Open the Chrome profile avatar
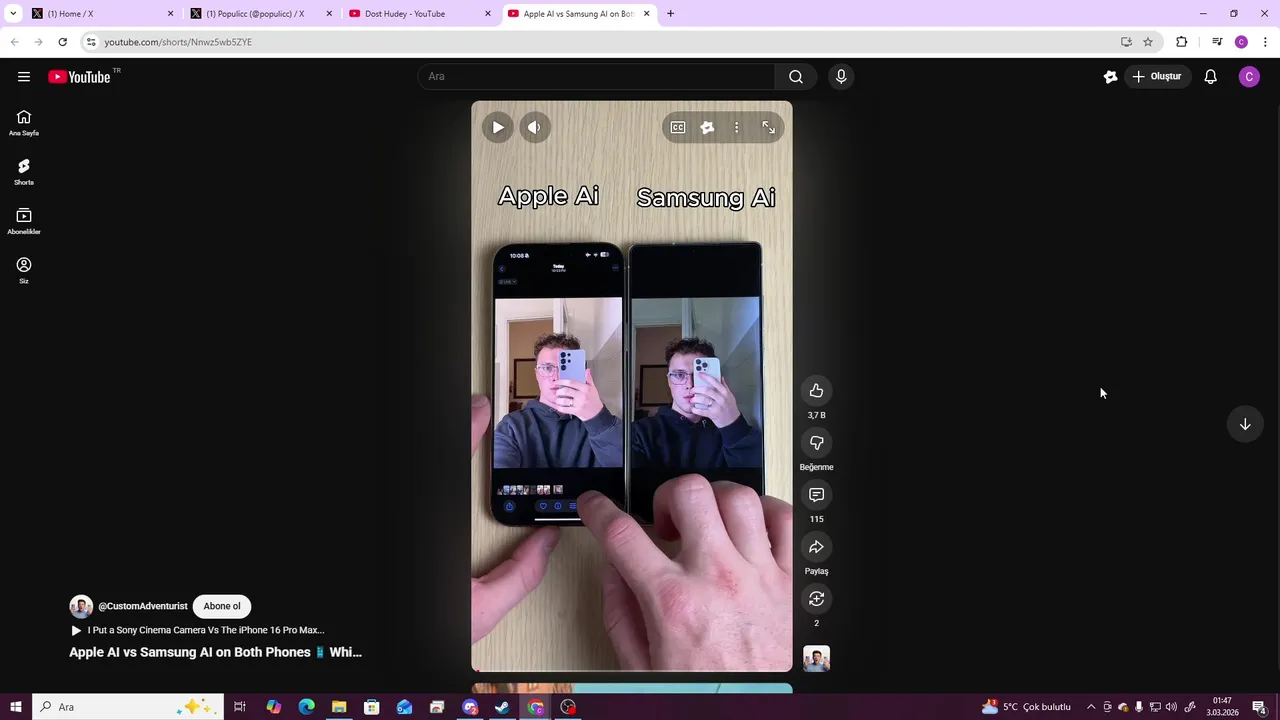 (1241, 42)
